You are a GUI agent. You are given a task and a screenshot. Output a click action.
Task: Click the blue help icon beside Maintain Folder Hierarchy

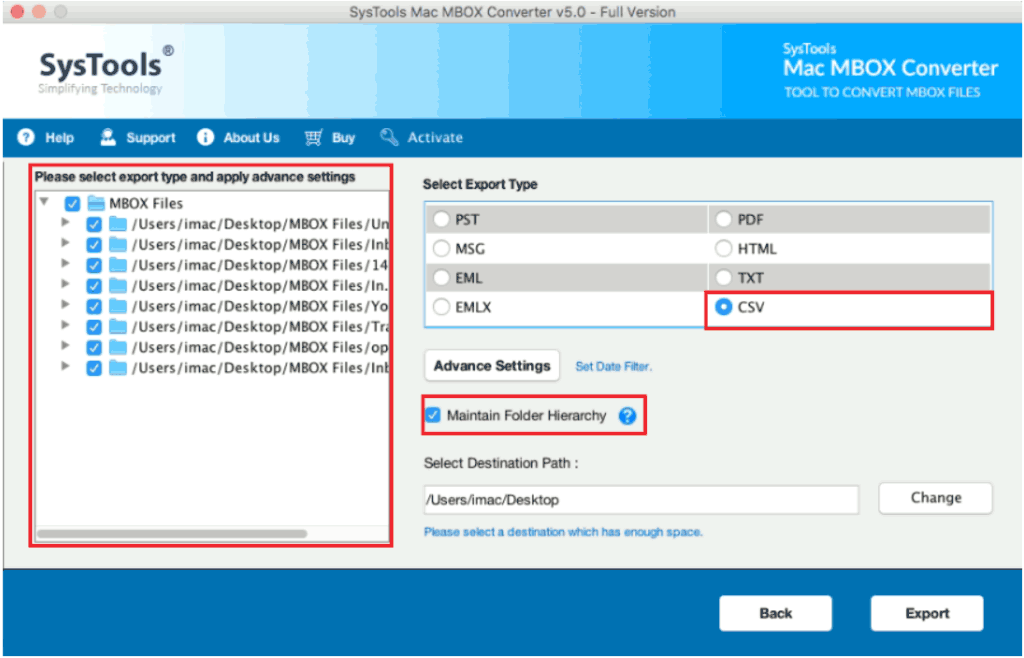click(x=627, y=416)
